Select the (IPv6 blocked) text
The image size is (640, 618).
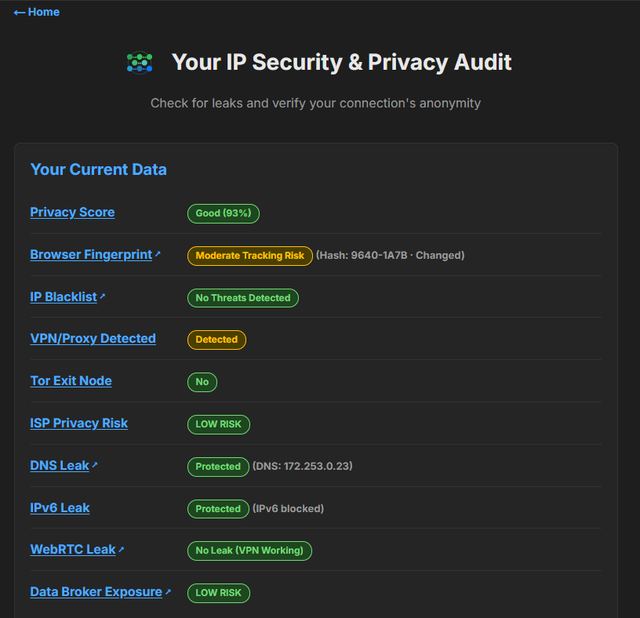tap(288, 509)
